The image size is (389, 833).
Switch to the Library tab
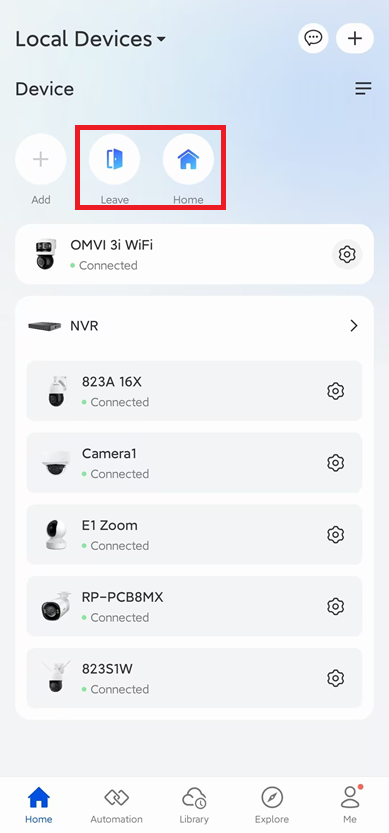[194, 805]
